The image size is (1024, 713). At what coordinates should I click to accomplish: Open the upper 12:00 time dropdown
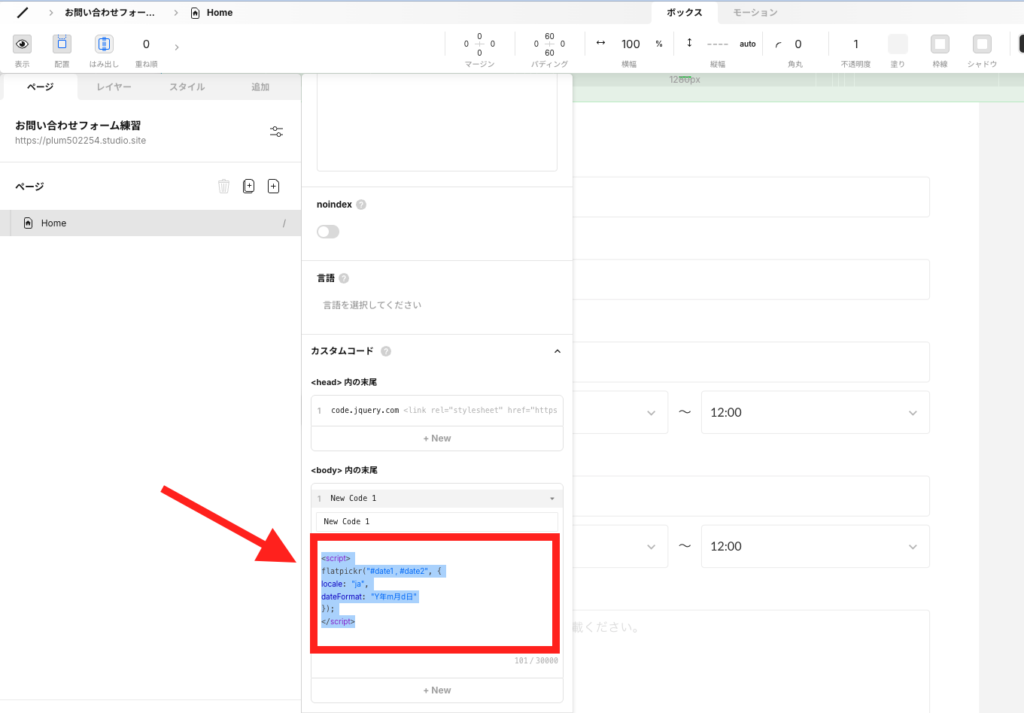[815, 413]
